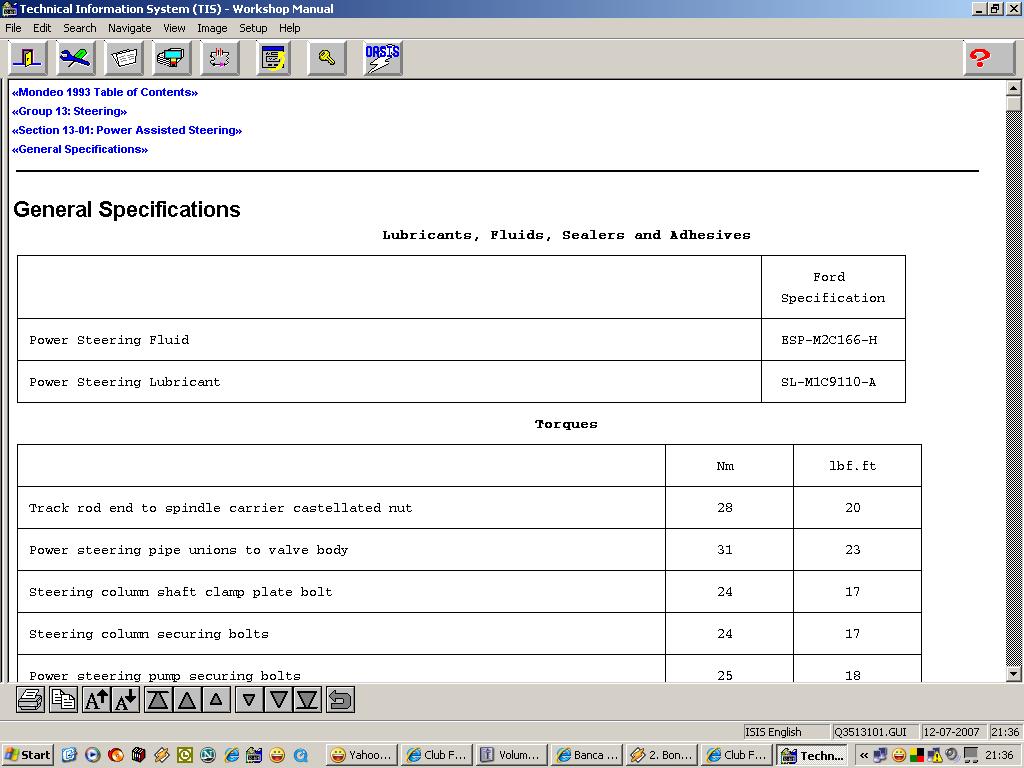Open the File menu

pos(13,28)
